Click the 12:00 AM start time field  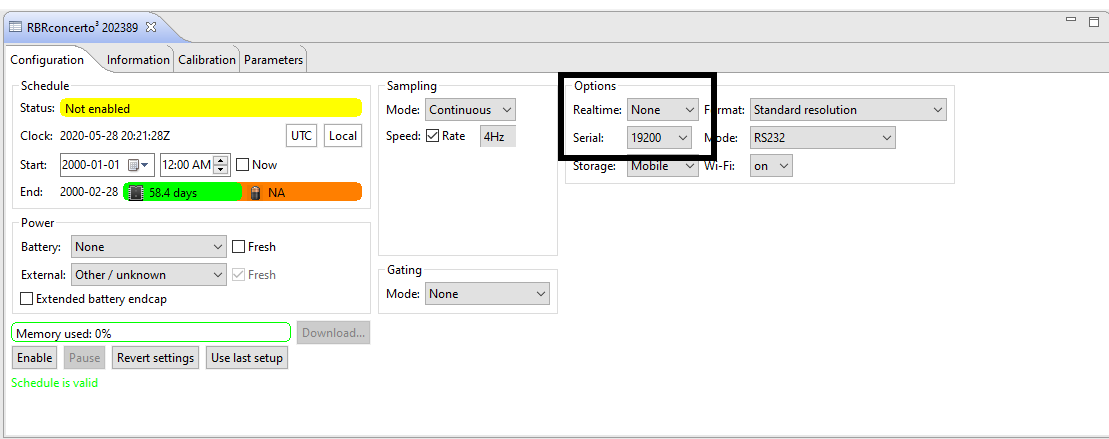tap(187, 165)
